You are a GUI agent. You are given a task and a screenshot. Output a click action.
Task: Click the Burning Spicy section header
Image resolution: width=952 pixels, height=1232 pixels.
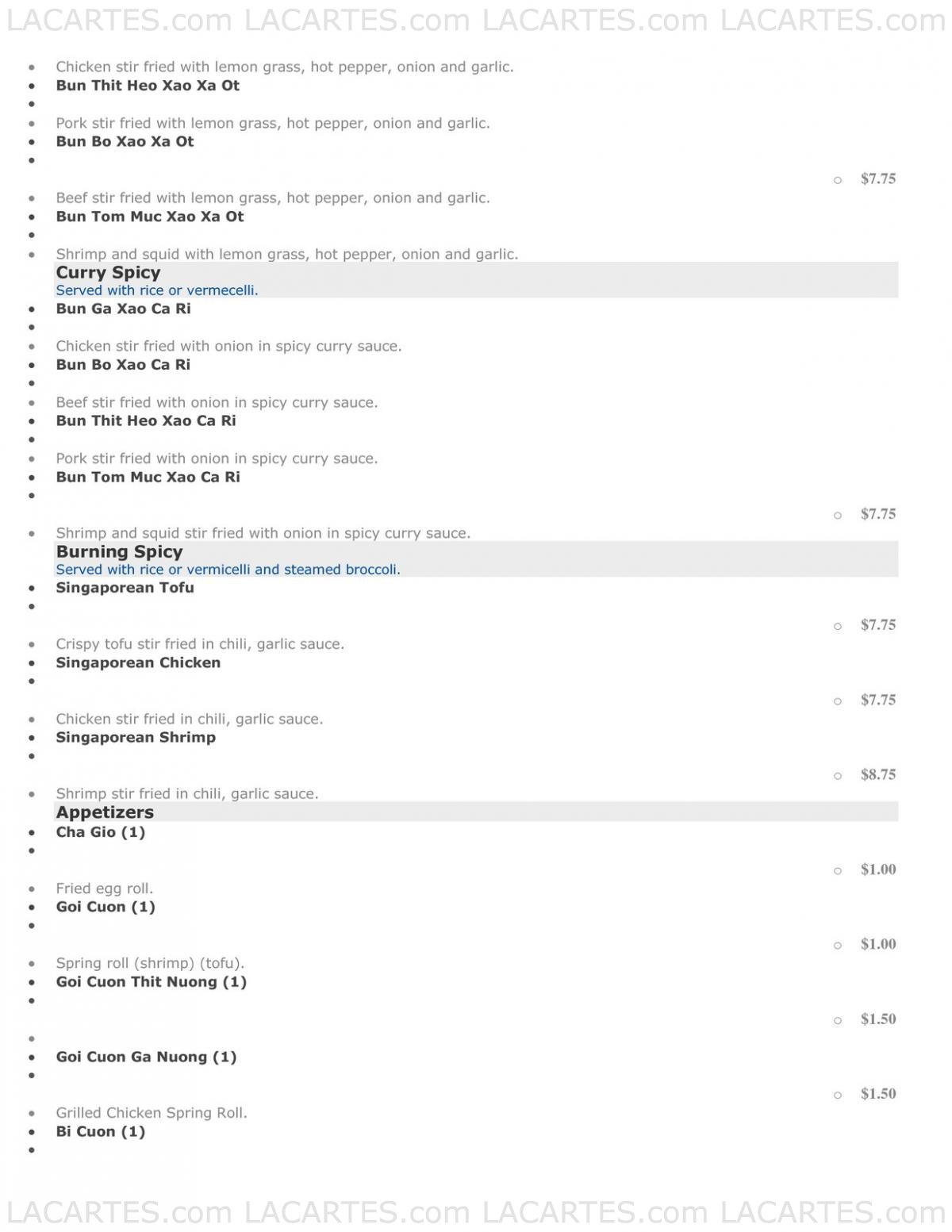click(119, 551)
